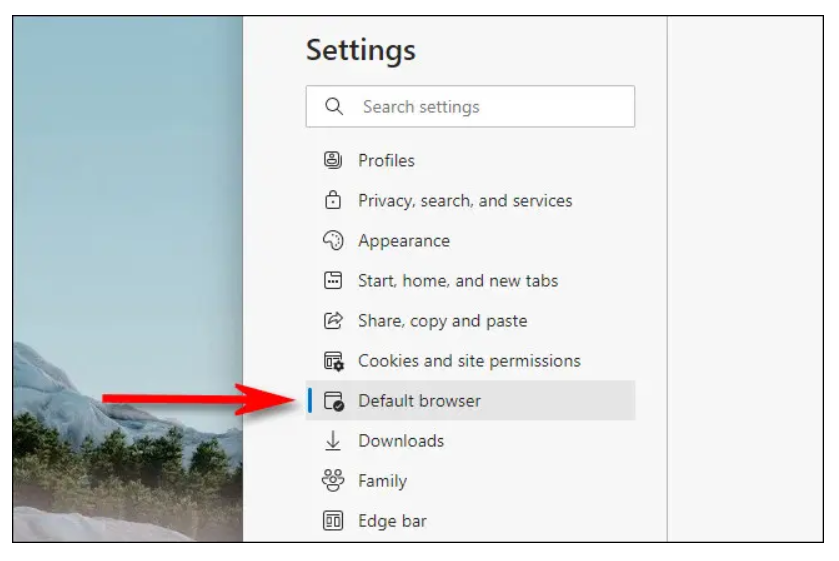This screenshot has width=839, height=561.
Task: Click the Default browser icon
Action: click(333, 400)
